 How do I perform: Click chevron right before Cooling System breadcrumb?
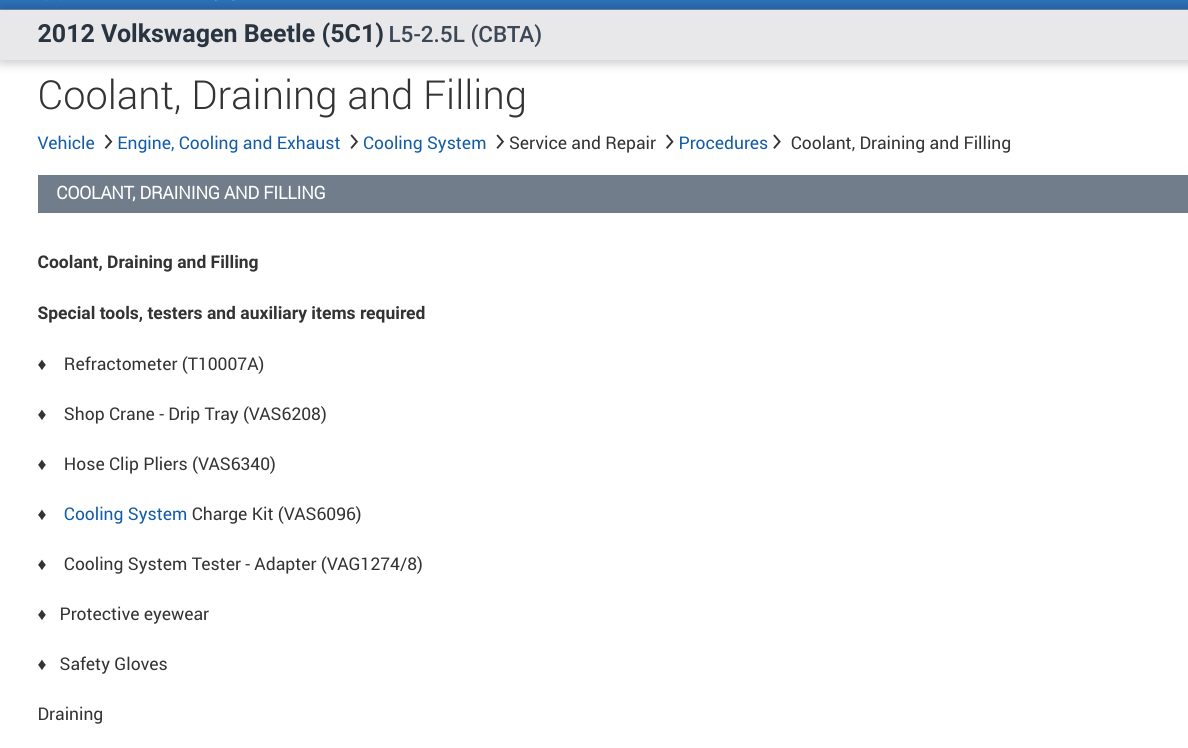353,142
